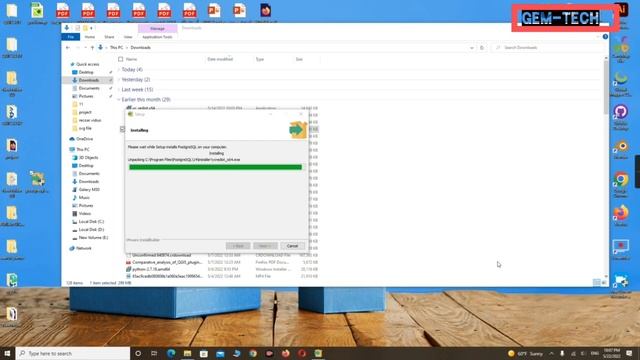Open File Explorer from the taskbar
The image size is (640, 360).
[187, 353]
